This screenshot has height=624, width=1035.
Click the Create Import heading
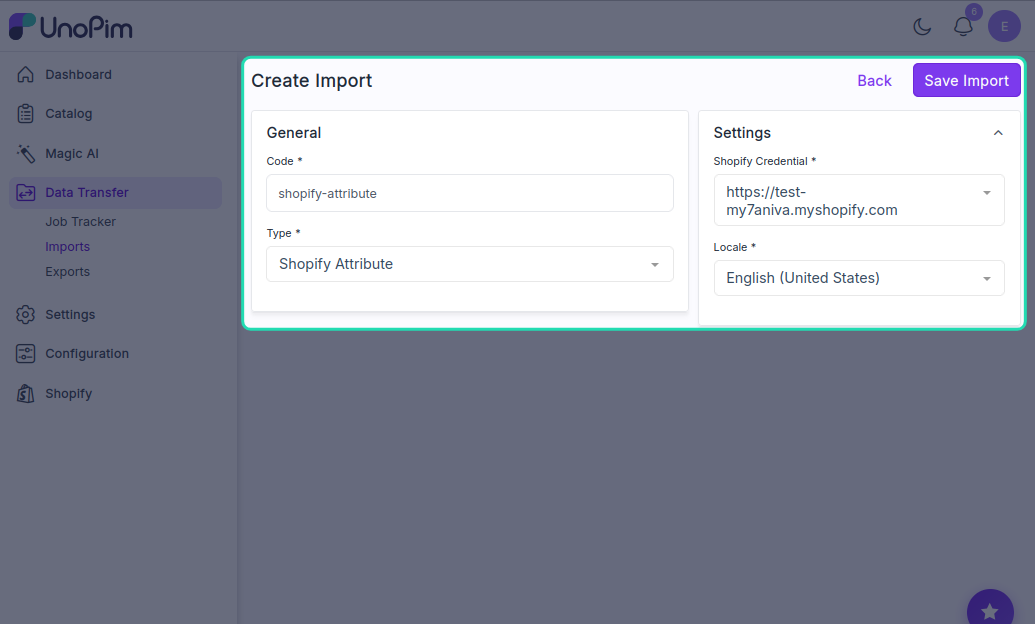click(x=312, y=81)
